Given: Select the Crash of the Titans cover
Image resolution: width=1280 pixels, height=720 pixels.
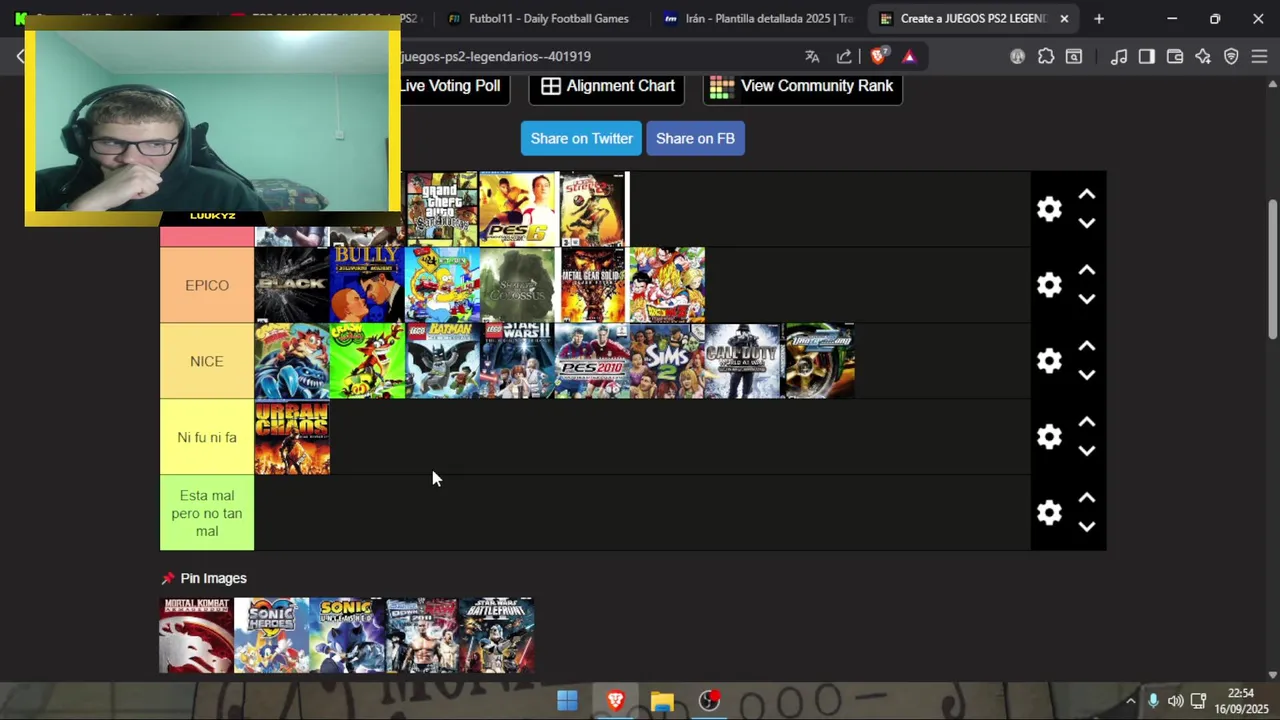Looking at the screenshot, I should [x=292, y=361].
